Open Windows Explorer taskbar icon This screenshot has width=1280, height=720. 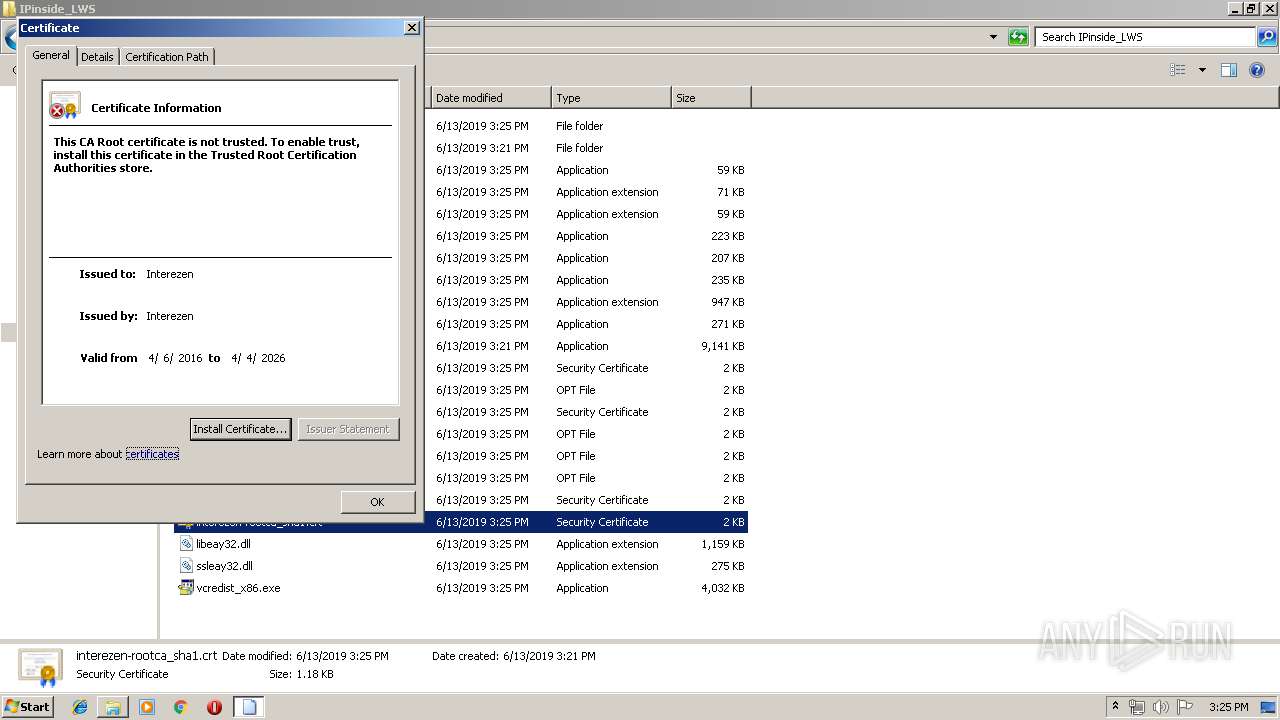pos(113,707)
